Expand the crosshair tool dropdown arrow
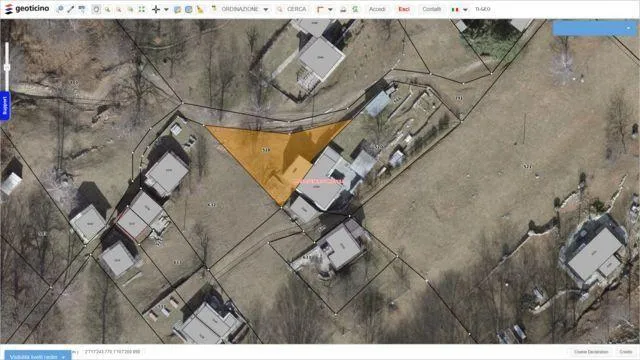Viewport: 640px width, 360px height. click(166, 9)
